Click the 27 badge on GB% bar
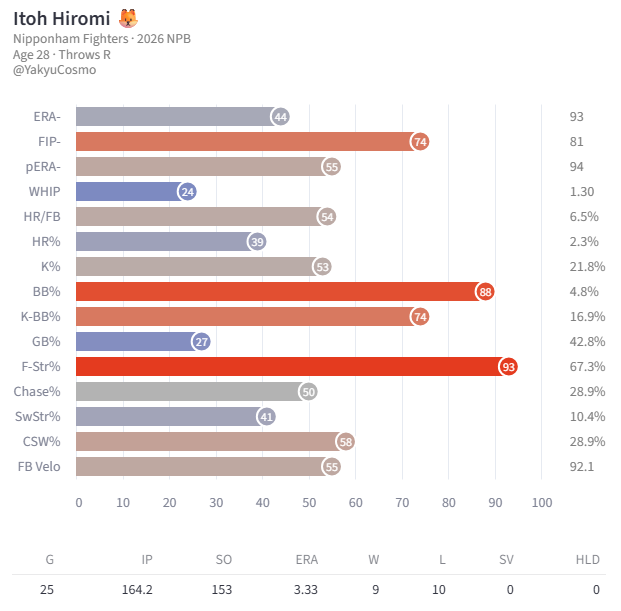Image resolution: width=621 pixels, height=611 pixels. click(x=201, y=342)
